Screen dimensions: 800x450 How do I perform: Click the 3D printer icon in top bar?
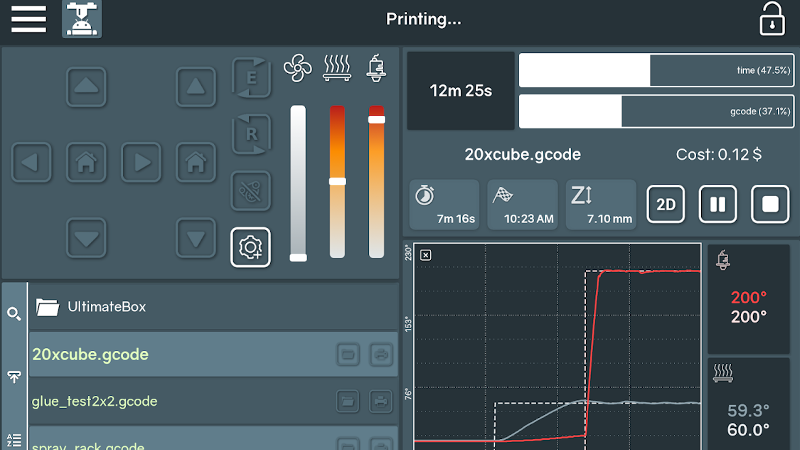(x=82, y=19)
